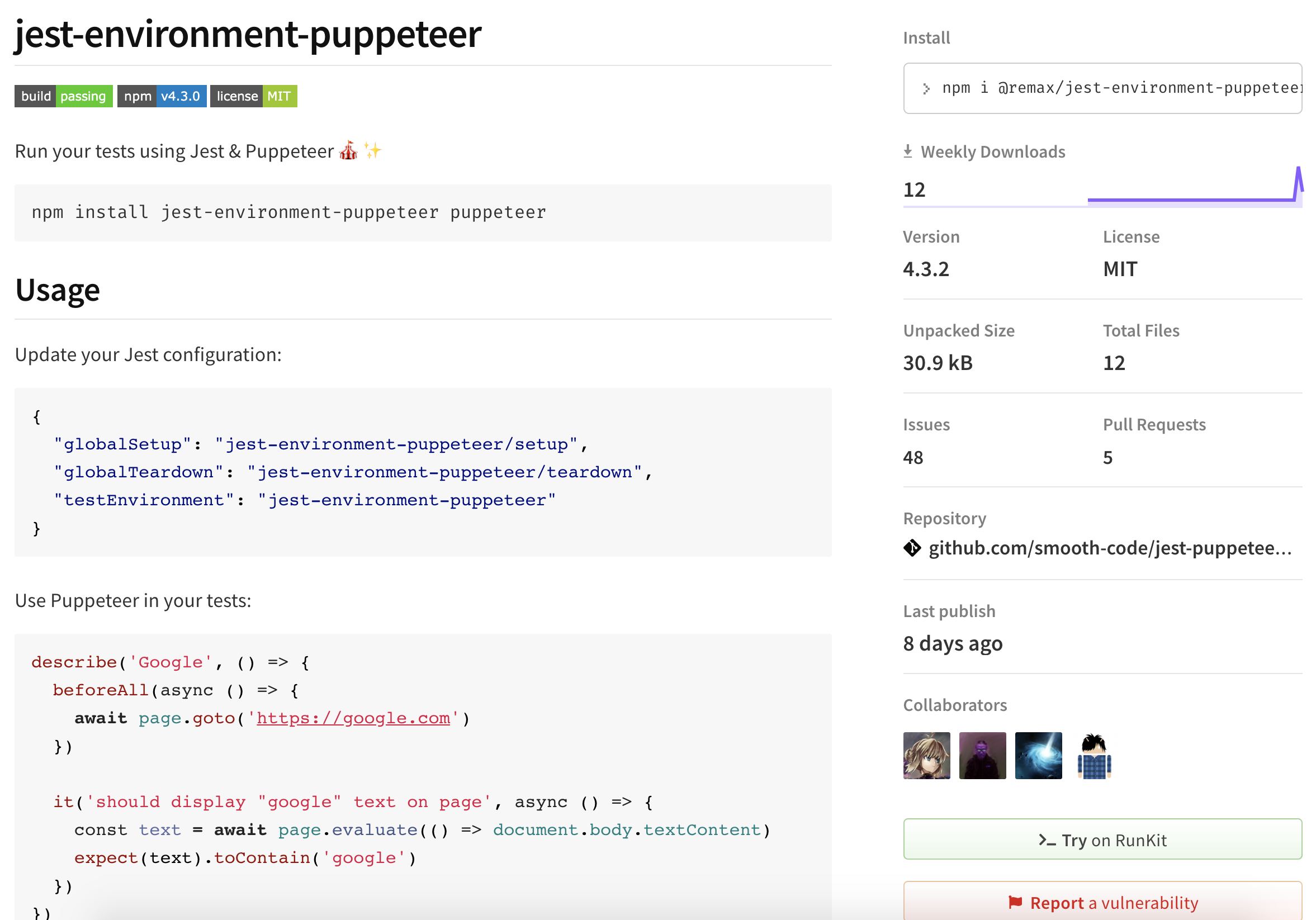Follow the https://google.com link in code

tap(353, 718)
